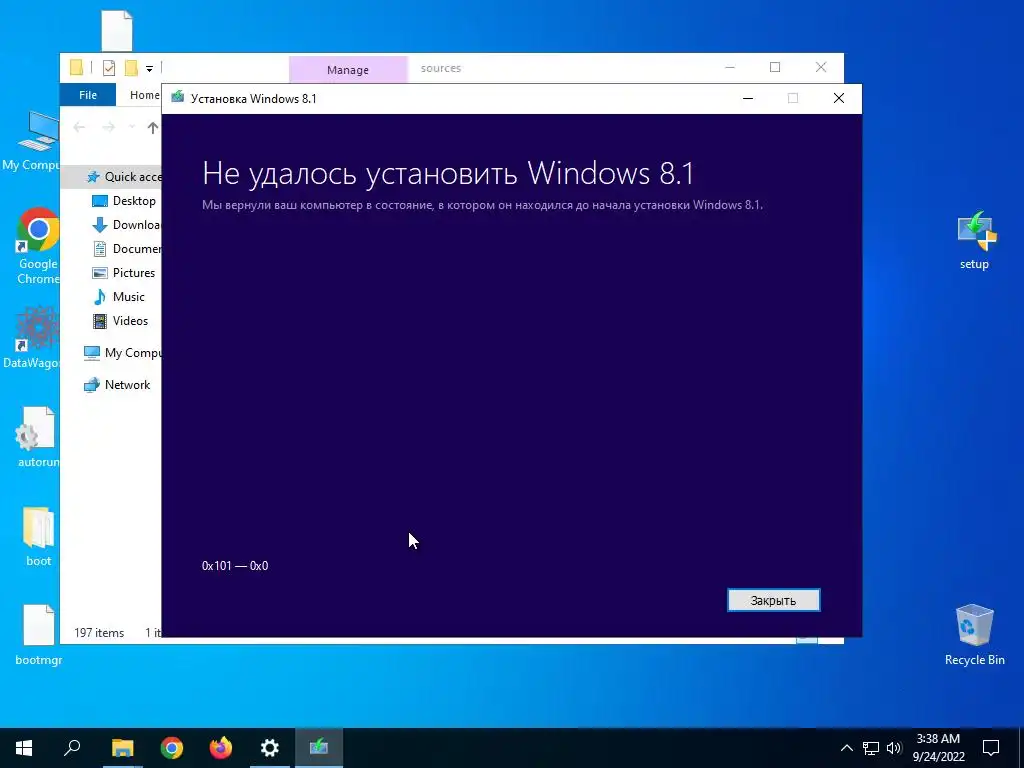Screen dimensions: 1024x768
Task: Click the network icon in system tray
Action: point(871,748)
